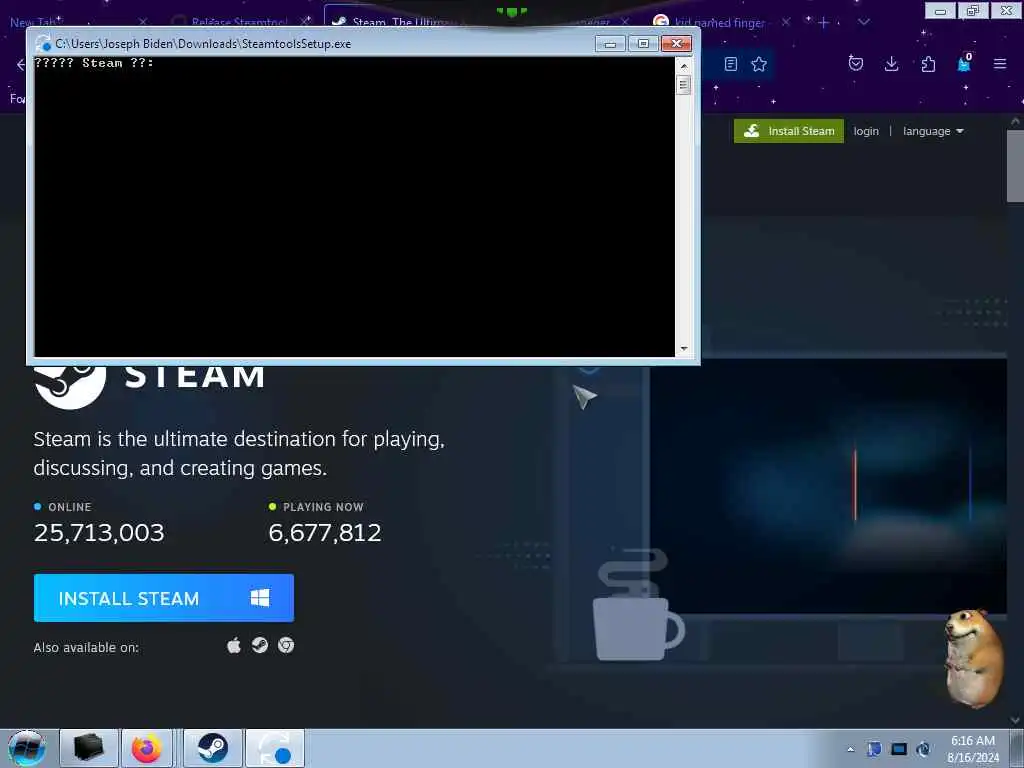Minimize the SteamtoolsSetup console window
This screenshot has height=768, width=1024.
point(611,44)
